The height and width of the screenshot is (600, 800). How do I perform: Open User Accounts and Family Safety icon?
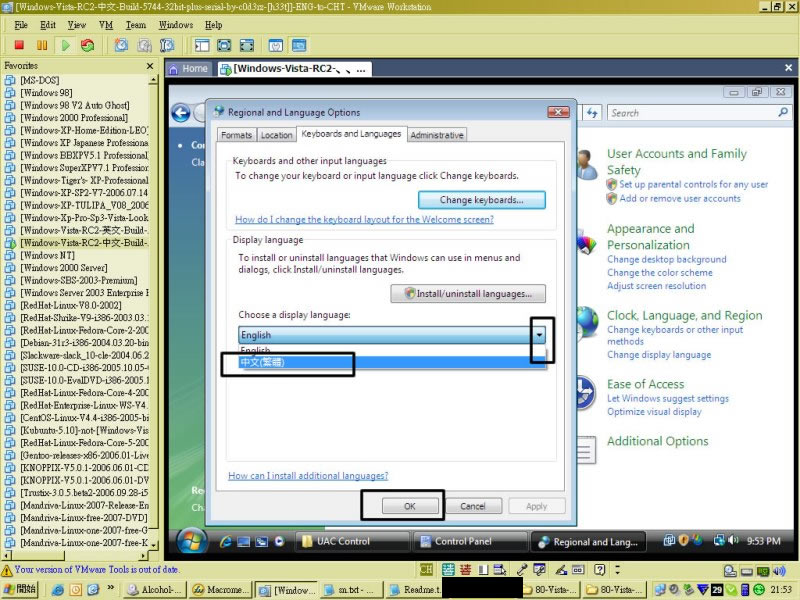(x=587, y=164)
